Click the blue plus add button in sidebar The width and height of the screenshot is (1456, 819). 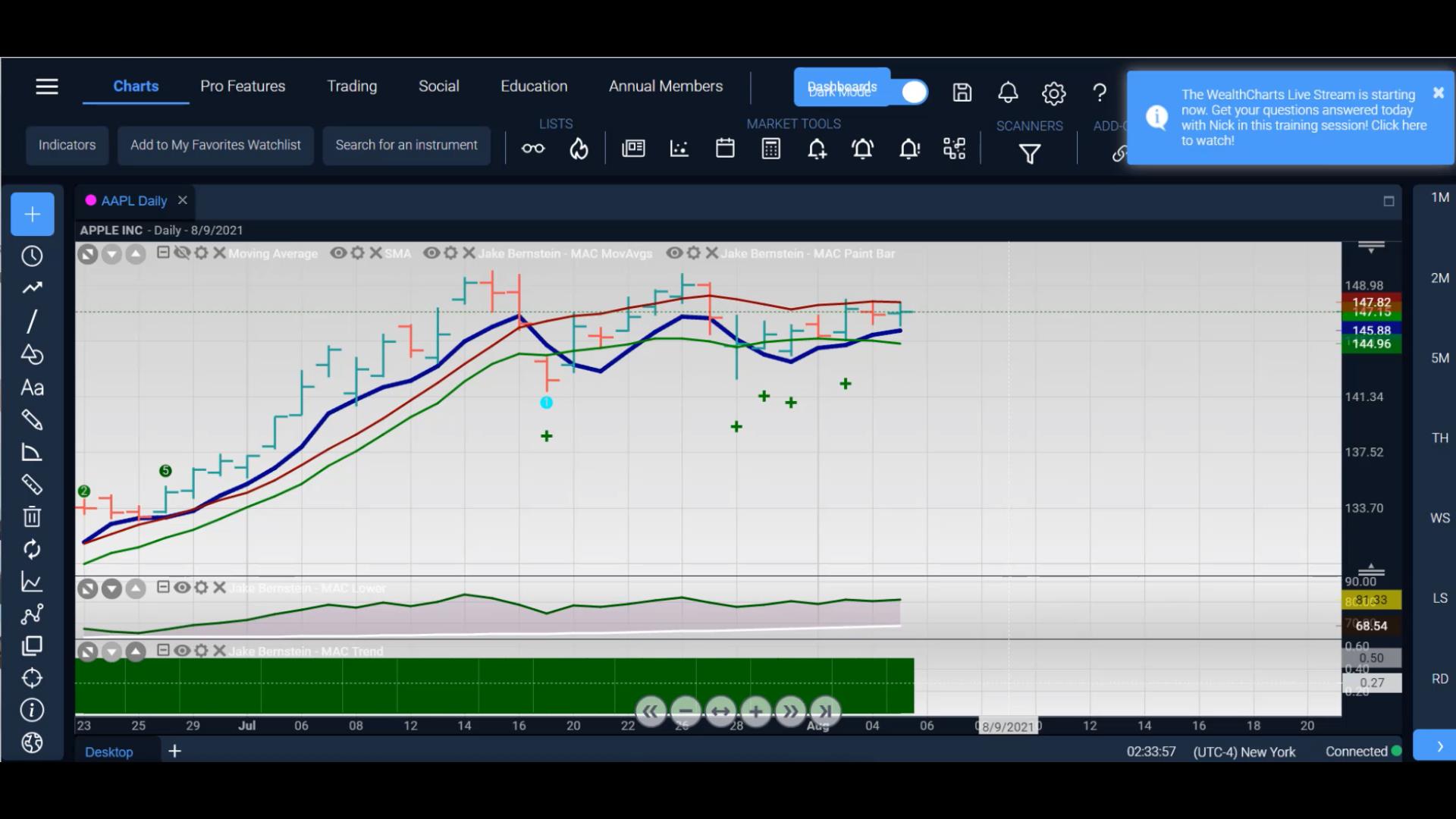(x=33, y=215)
